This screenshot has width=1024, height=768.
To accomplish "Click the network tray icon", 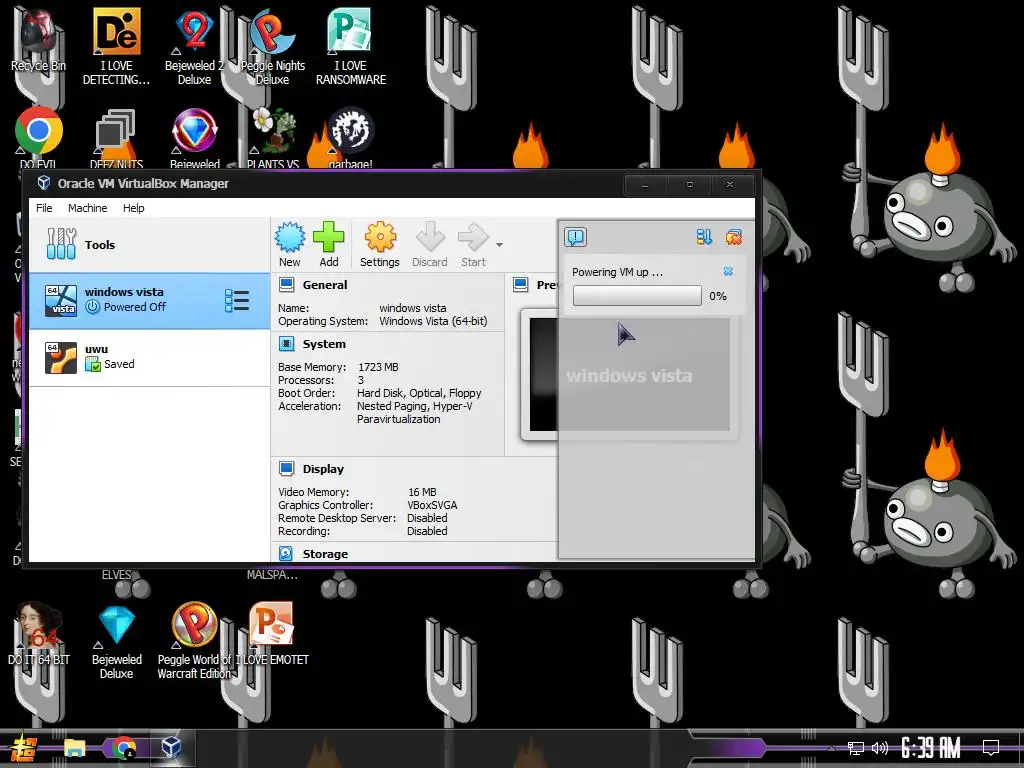I will point(856,748).
